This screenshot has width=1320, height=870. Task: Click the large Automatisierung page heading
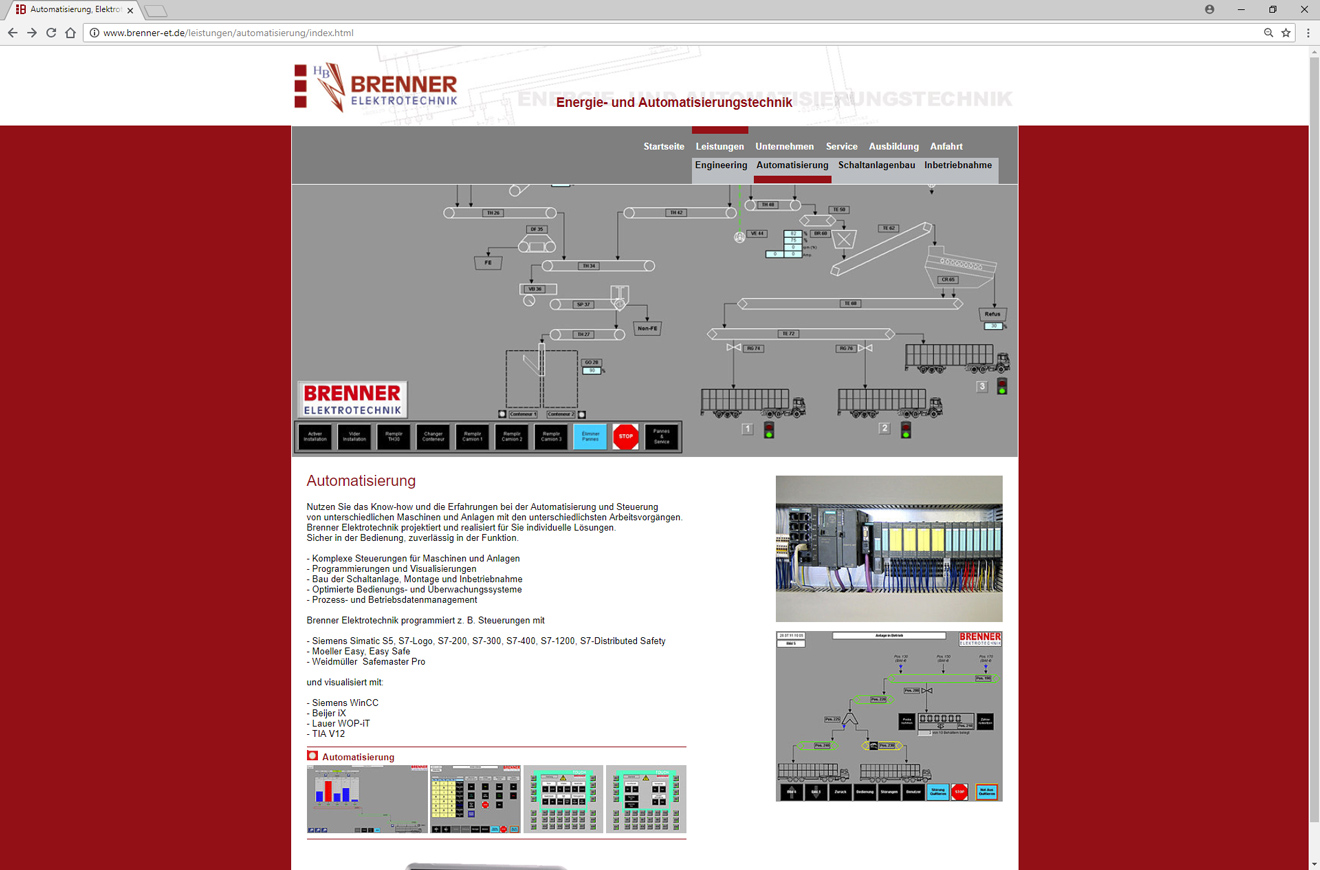[x=361, y=481]
